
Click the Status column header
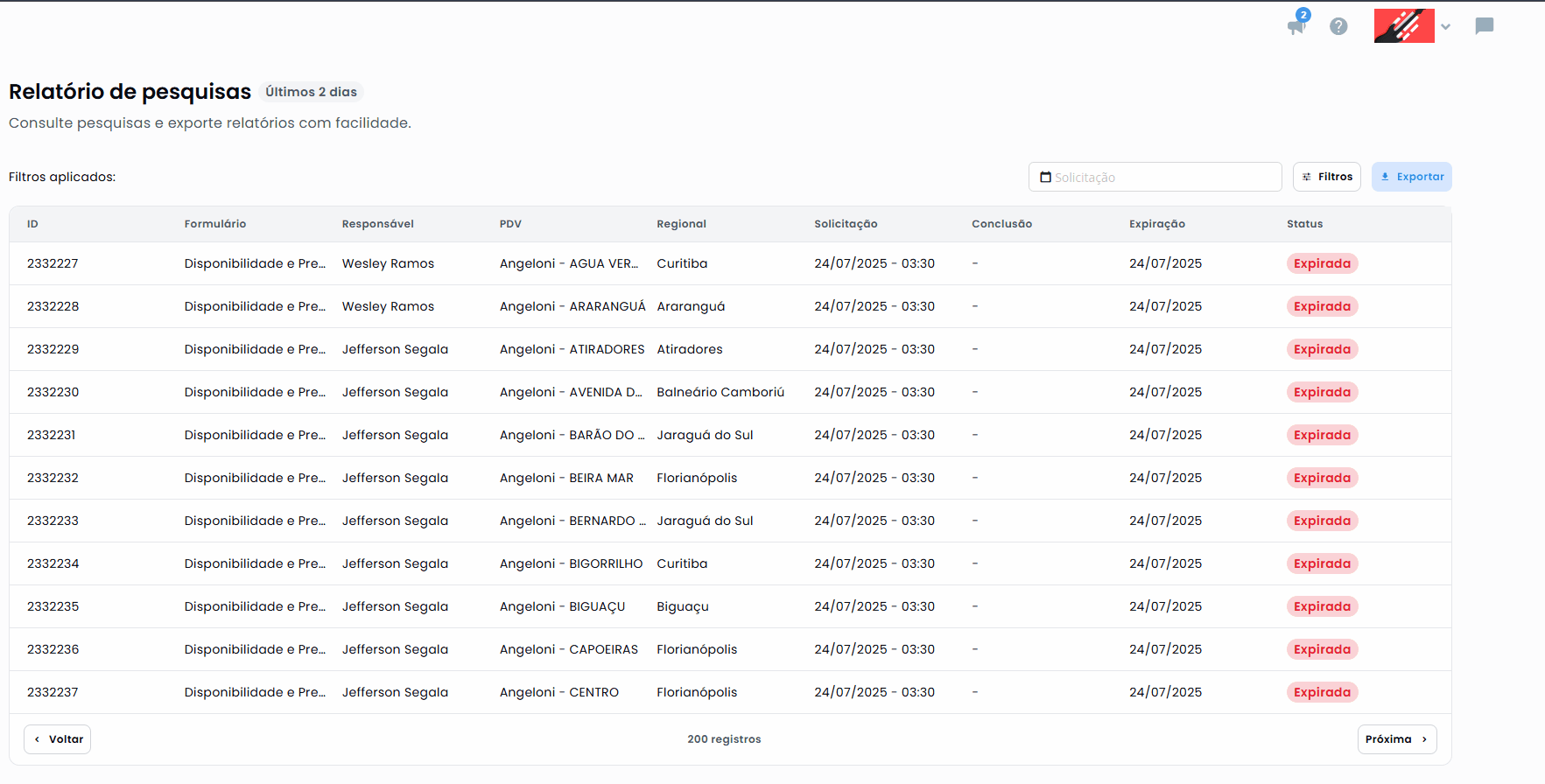click(x=1304, y=224)
